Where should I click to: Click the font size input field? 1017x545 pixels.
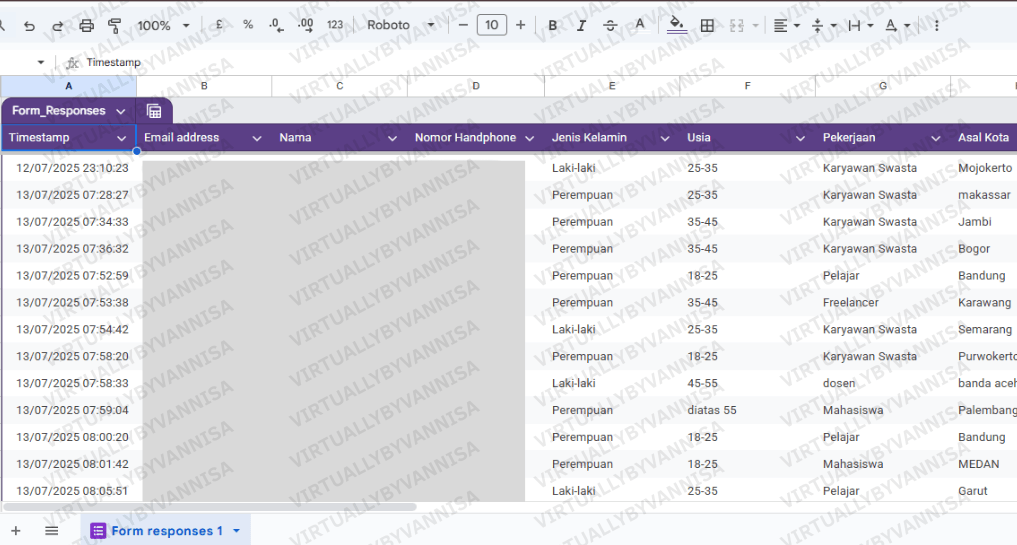click(x=491, y=25)
